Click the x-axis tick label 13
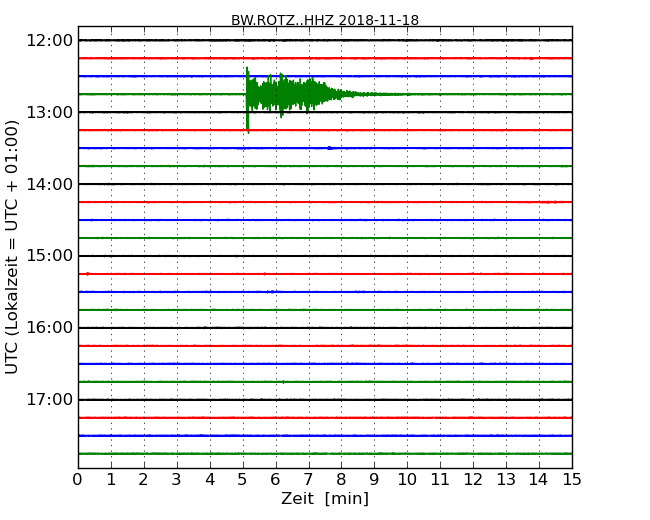 (506, 480)
